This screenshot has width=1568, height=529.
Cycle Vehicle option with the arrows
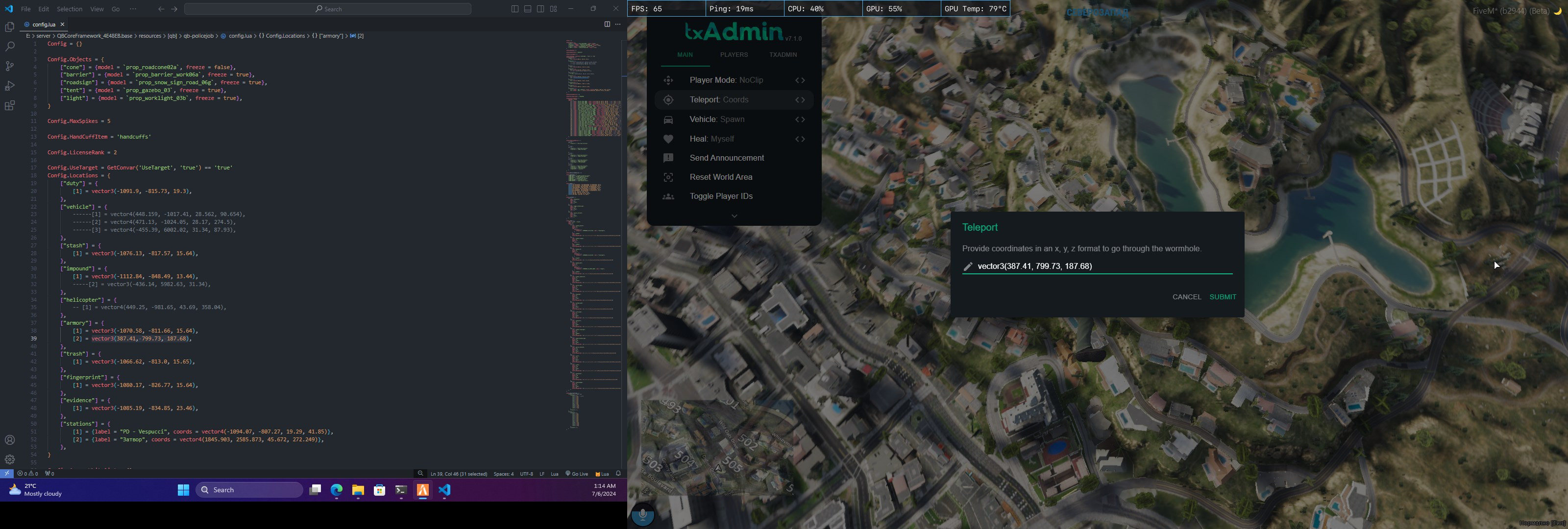point(800,120)
